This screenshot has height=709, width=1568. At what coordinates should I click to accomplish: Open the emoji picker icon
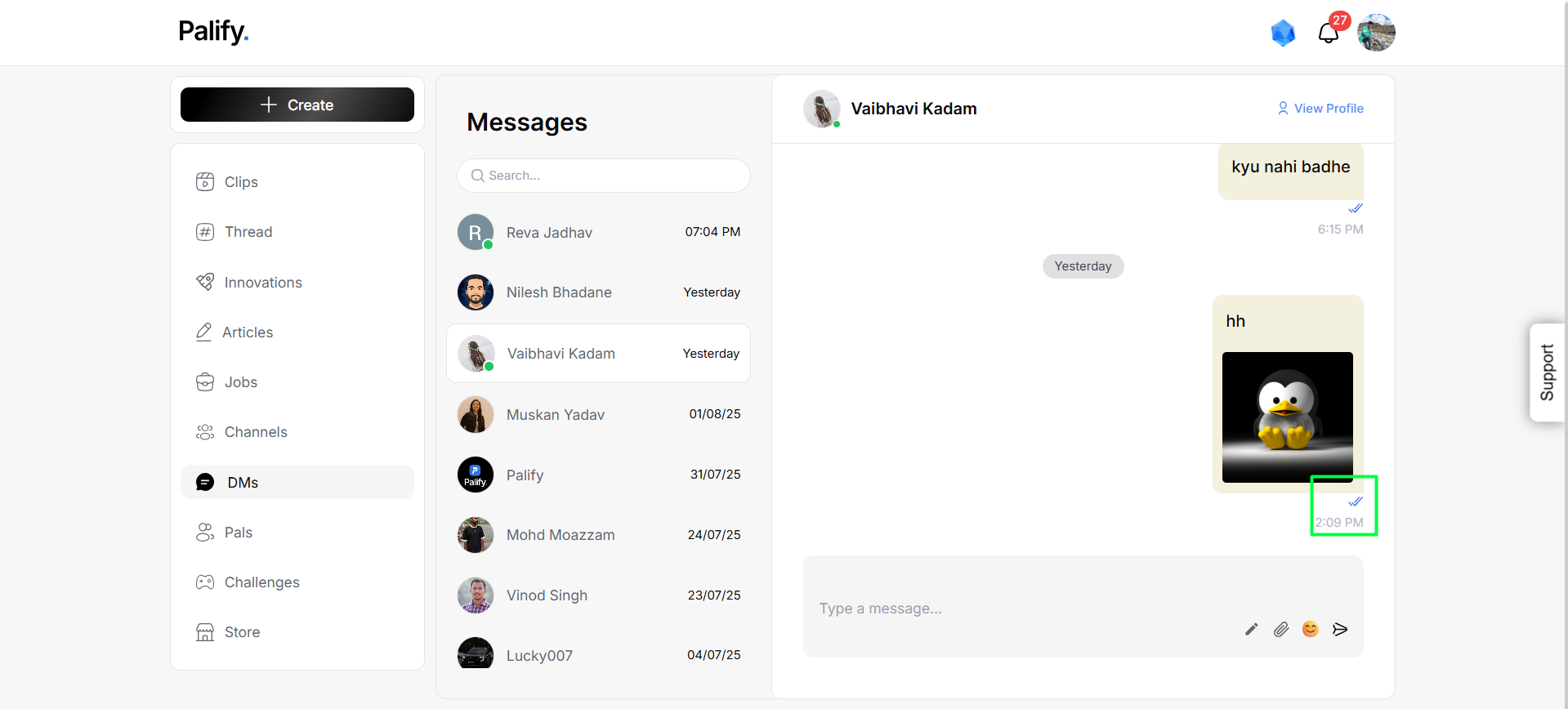point(1311,629)
